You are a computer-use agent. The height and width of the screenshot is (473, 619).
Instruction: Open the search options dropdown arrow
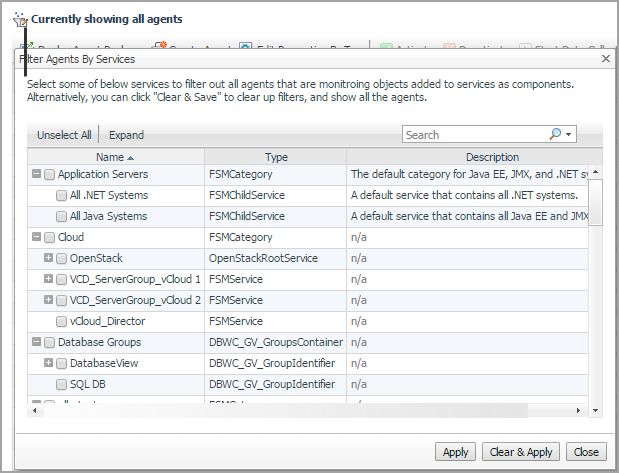click(x=570, y=135)
